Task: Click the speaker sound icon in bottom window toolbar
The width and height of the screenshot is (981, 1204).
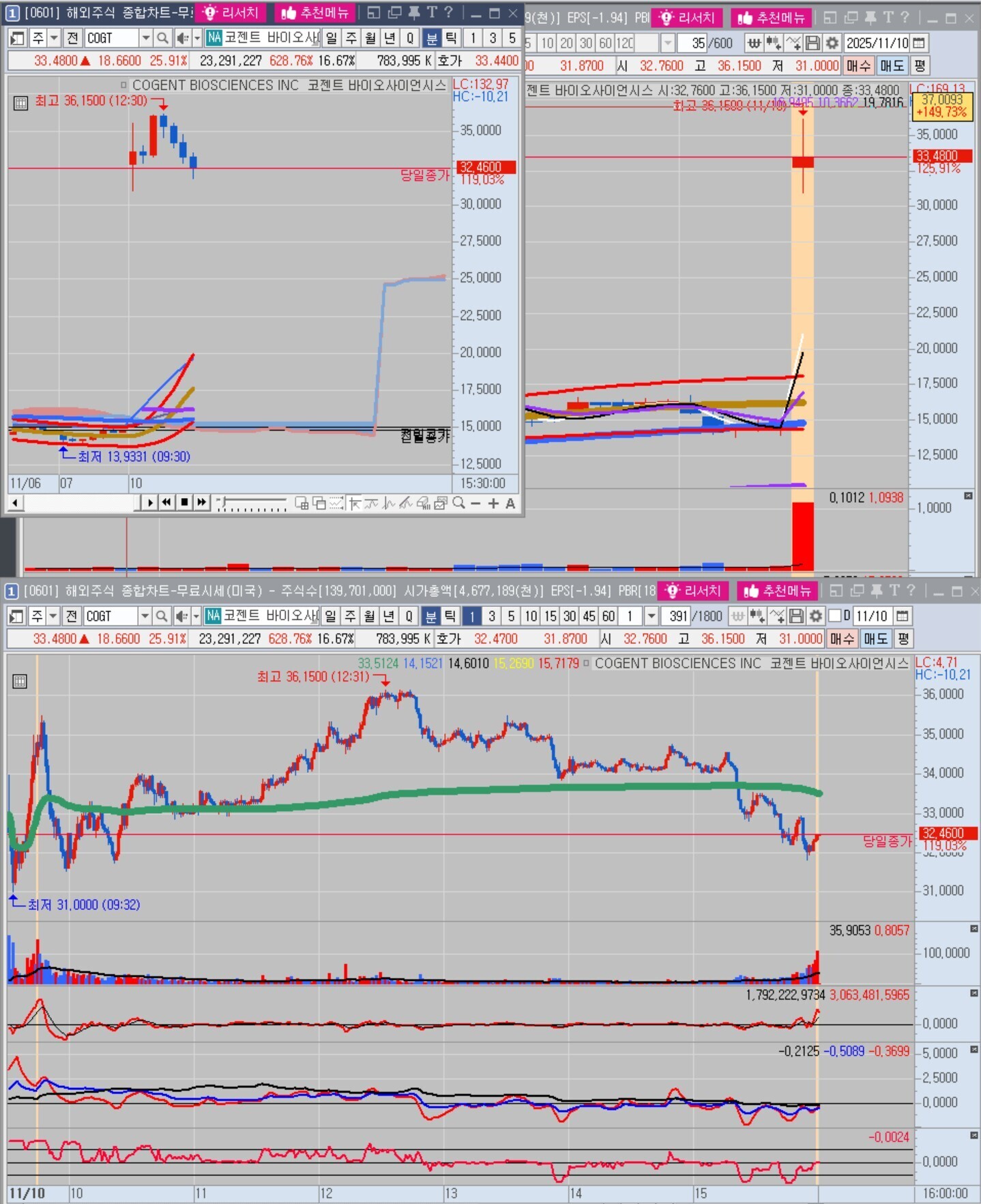Action: [x=181, y=617]
